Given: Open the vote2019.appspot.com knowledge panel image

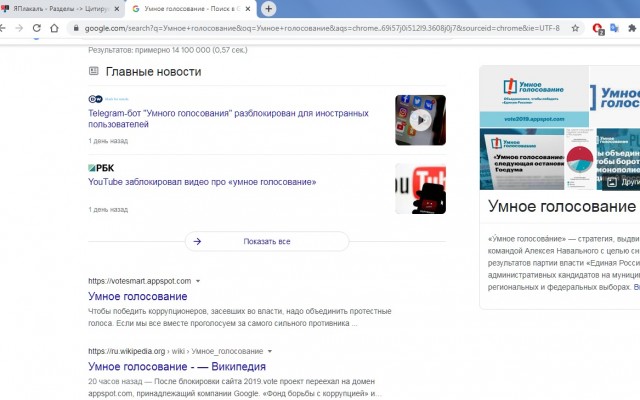Looking at the screenshot, I should 534,96.
